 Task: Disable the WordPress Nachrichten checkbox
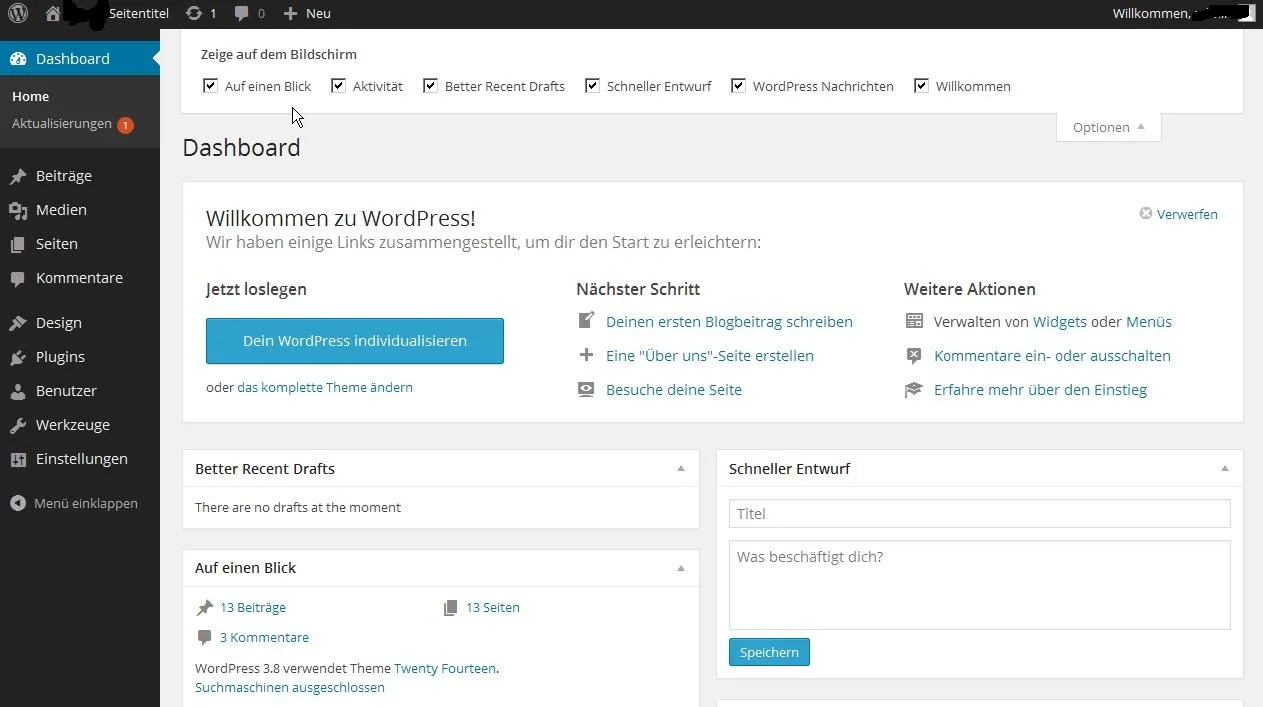738,86
